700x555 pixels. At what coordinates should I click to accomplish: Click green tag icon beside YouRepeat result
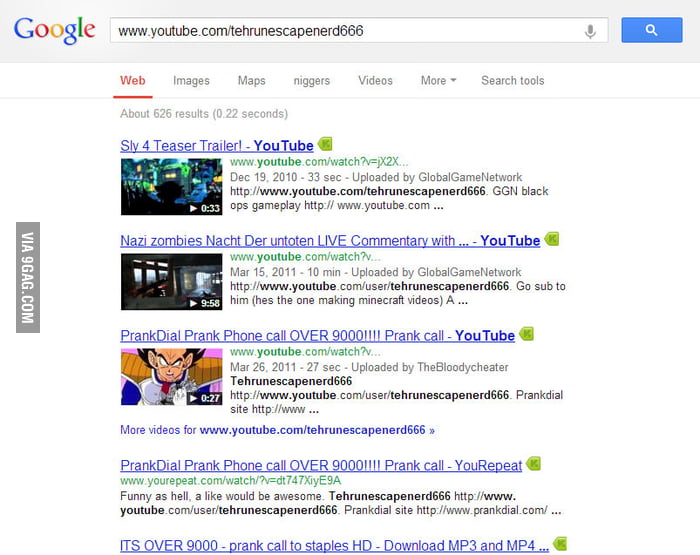click(x=533, y=464)
